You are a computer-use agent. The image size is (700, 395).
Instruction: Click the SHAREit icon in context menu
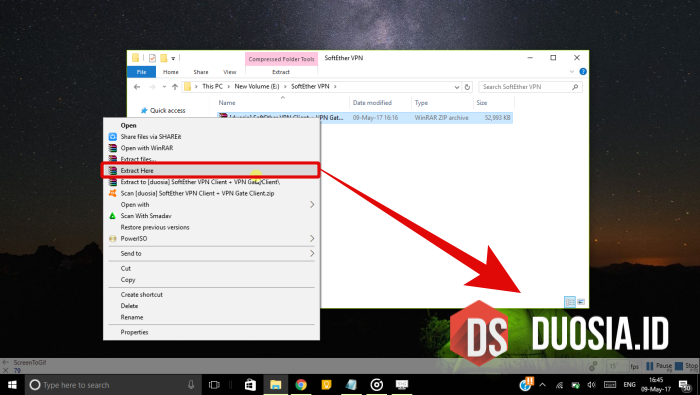[112, 137]
